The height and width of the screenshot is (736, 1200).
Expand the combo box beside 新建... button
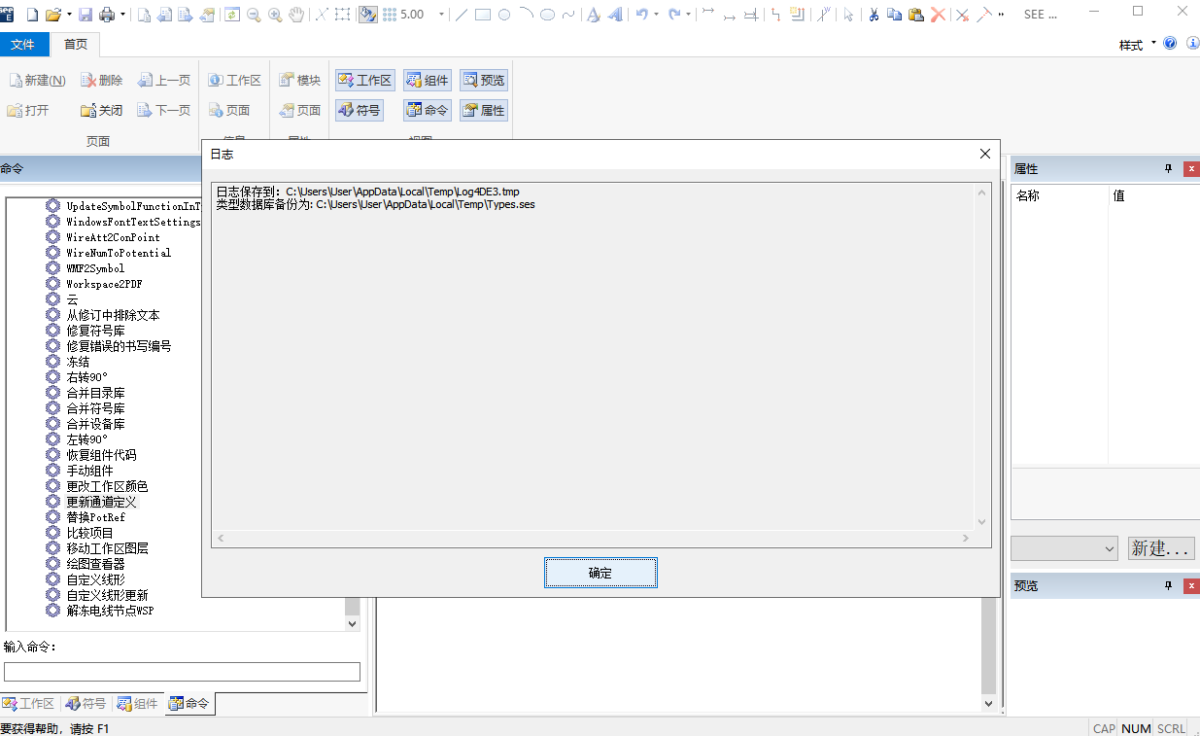pos(1108,548)
